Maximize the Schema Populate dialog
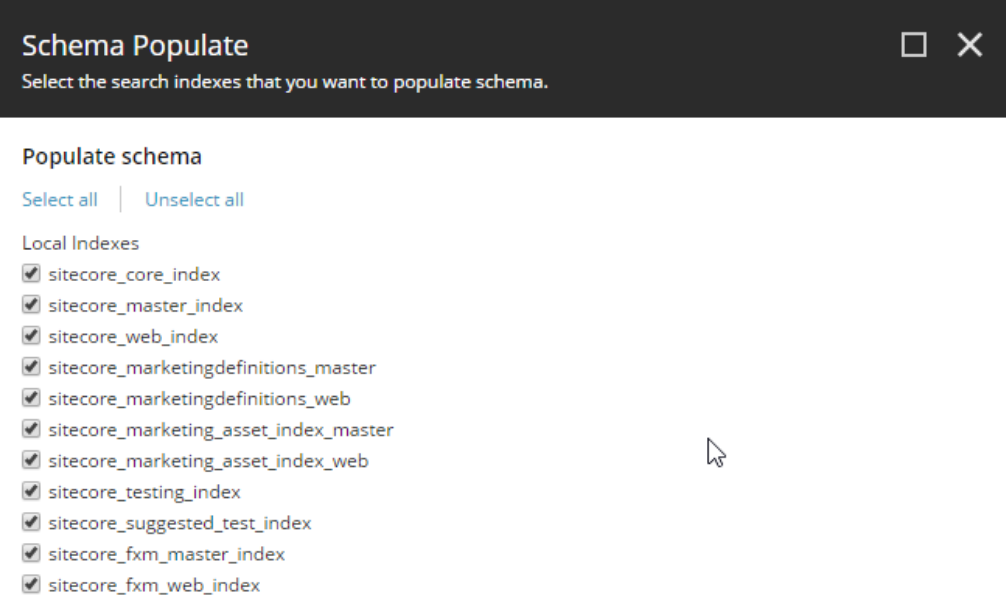 point(914,45)
